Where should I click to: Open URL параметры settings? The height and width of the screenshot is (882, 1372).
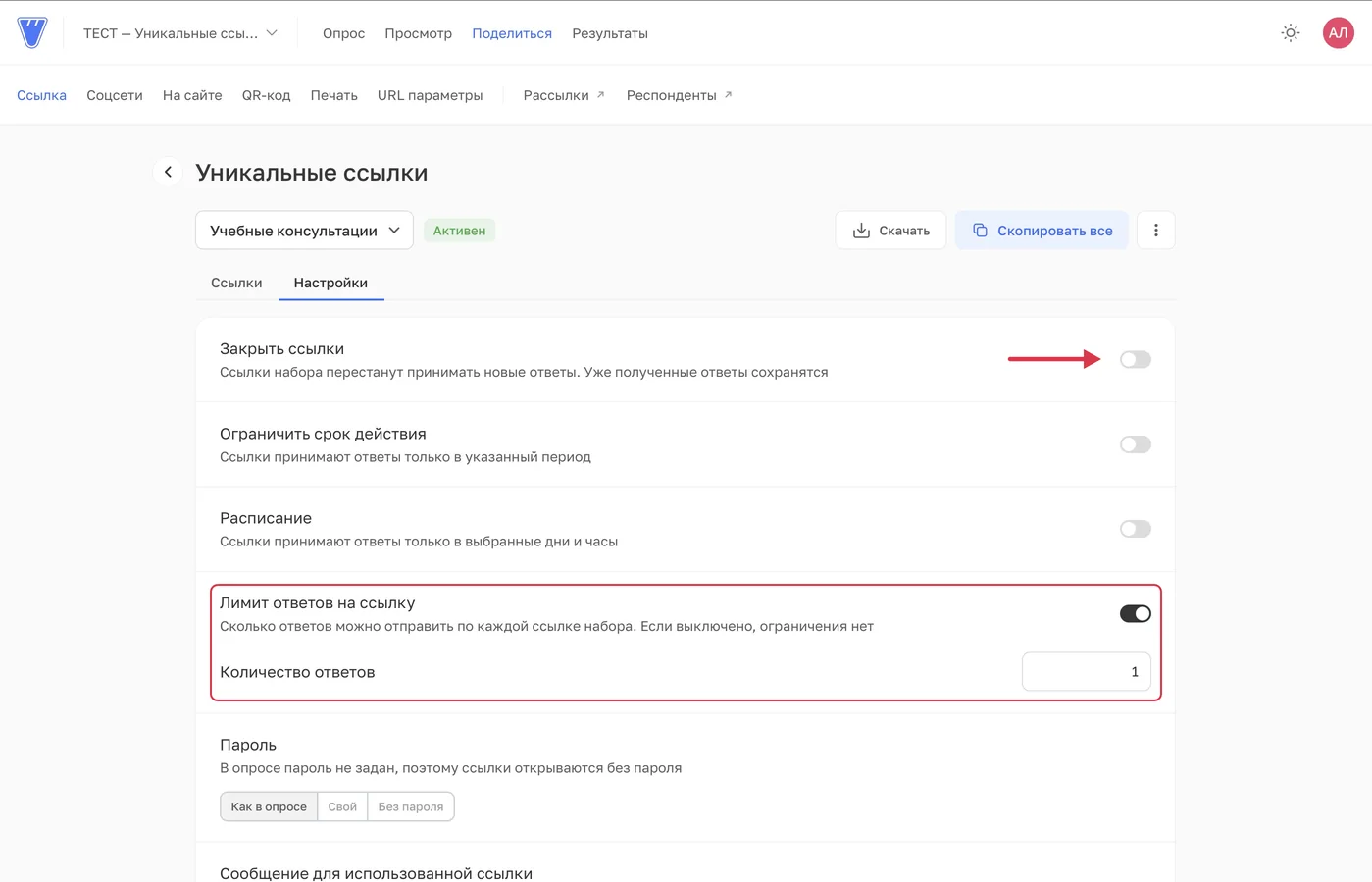430,95
